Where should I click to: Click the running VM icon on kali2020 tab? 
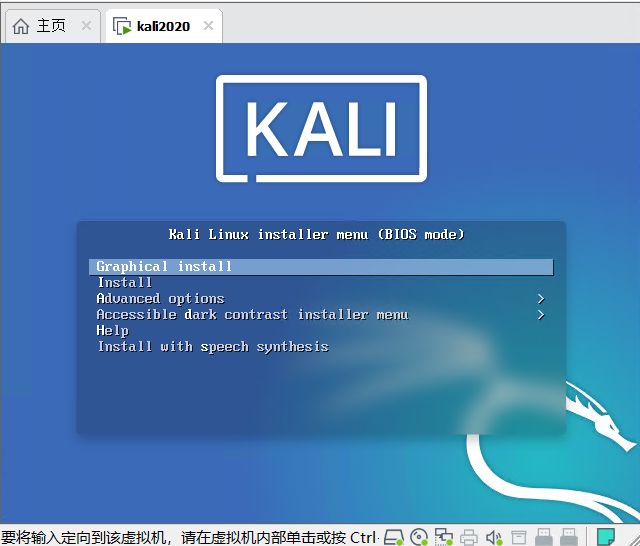coord(122,27)
